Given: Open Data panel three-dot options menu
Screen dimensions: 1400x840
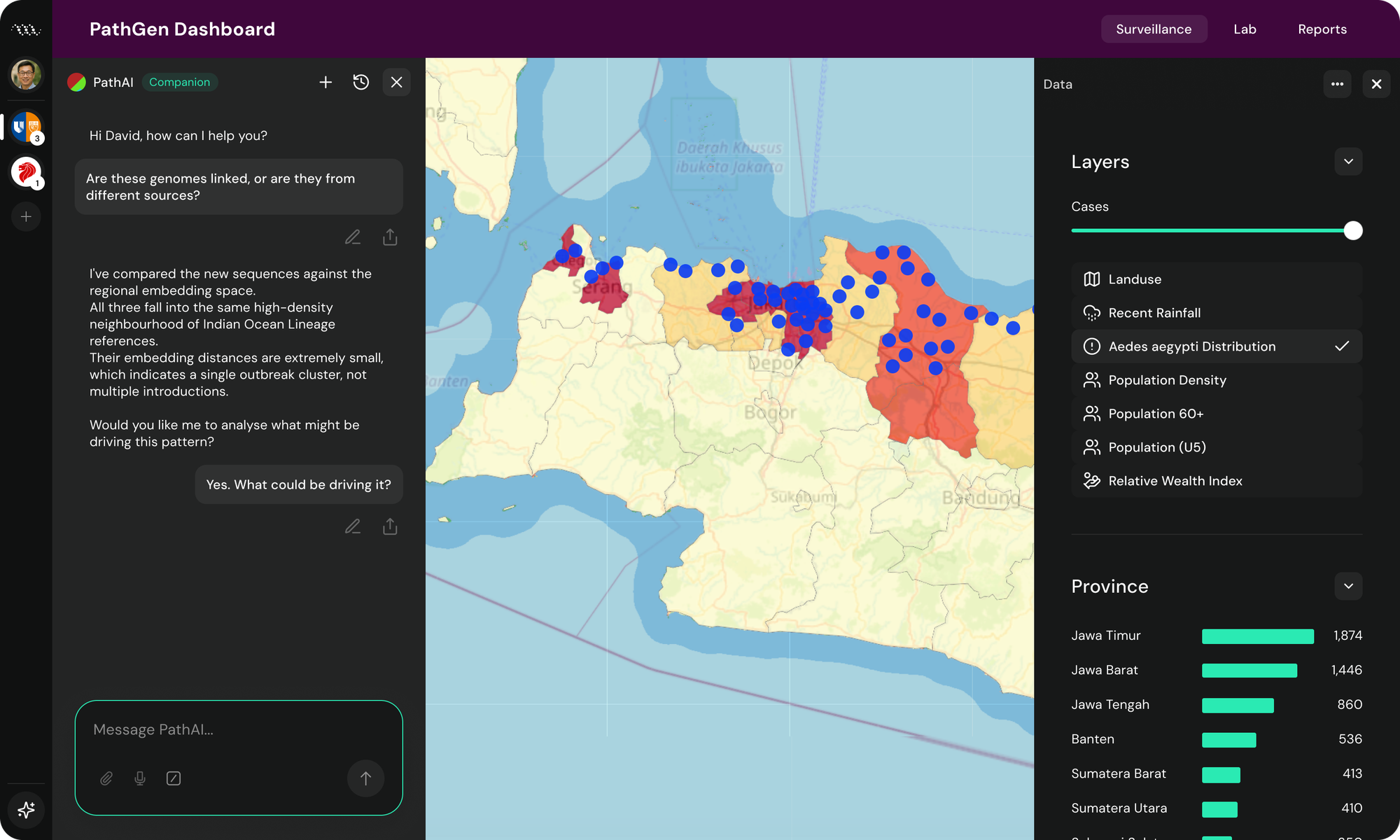Looking at the screenshot, I should pyautogui.click(x=1337, y=84).
